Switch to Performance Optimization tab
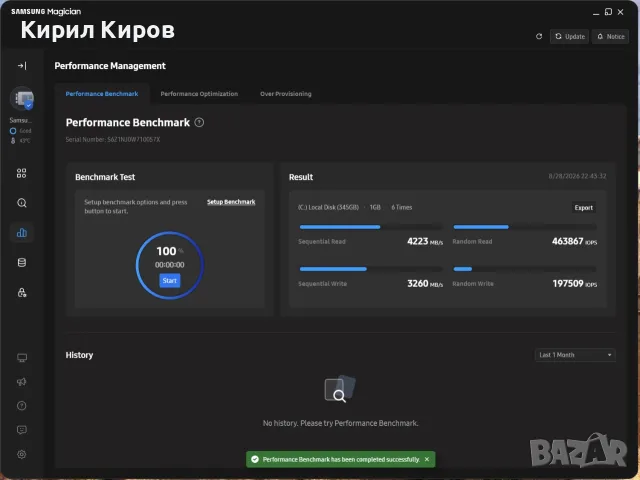 click(x=199, y=94)
